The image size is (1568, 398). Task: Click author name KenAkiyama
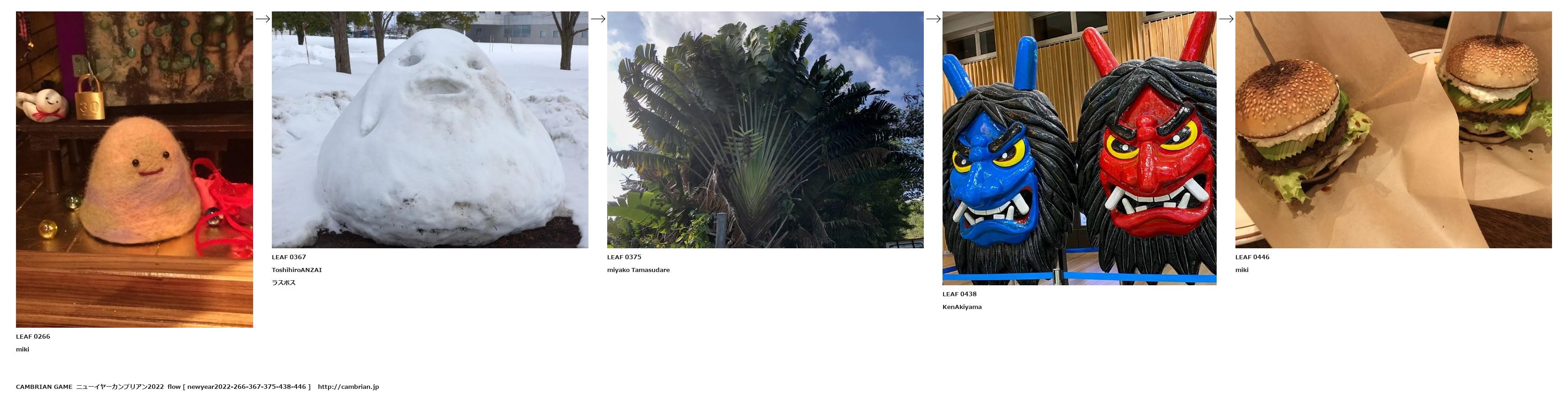tap(962, 307)
